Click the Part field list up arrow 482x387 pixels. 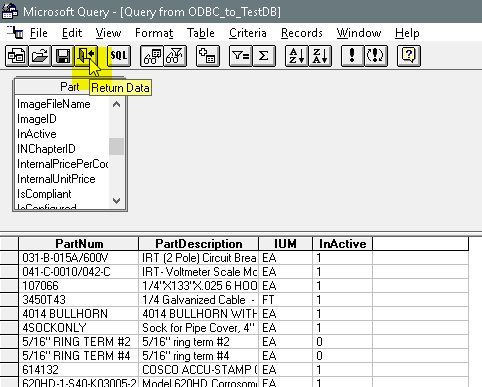coord(116,104)
